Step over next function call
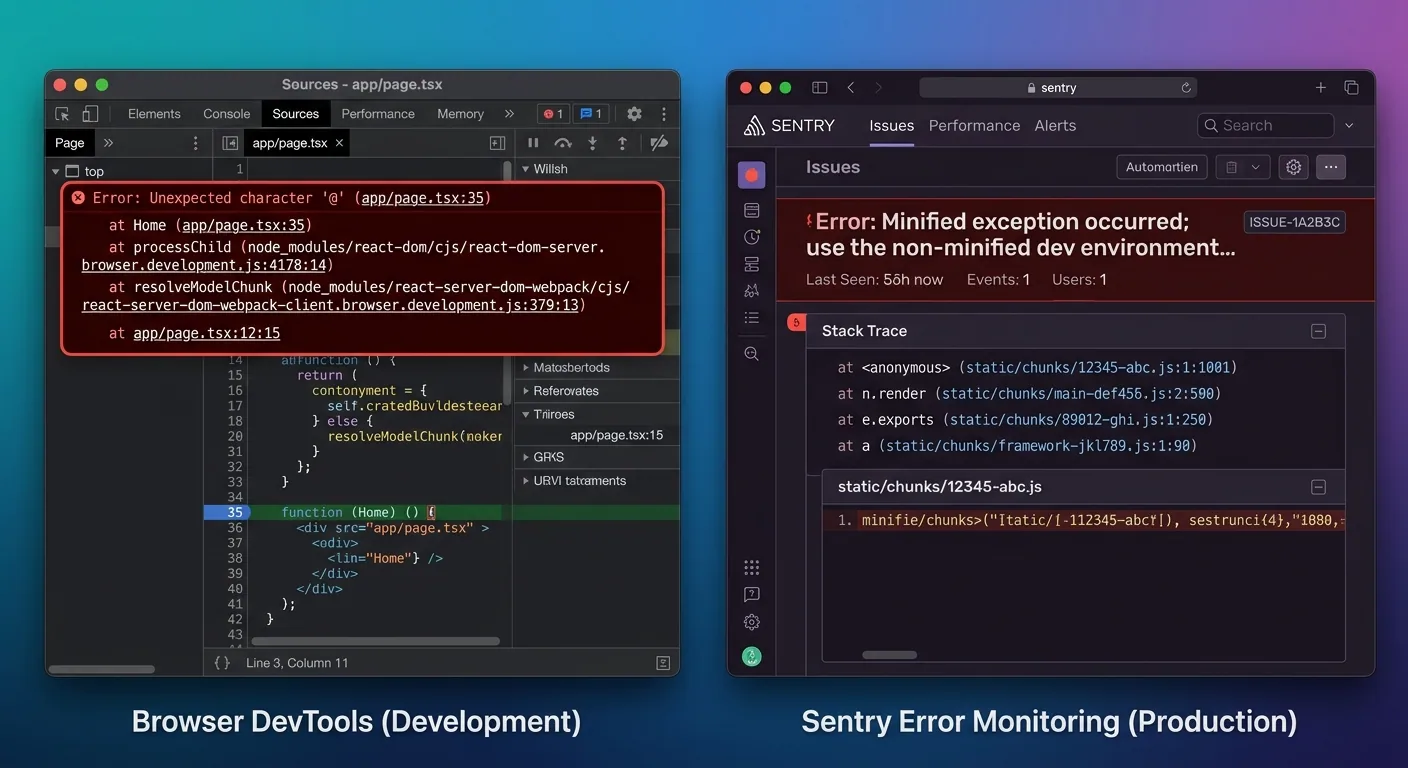The height and width of the screenshot is (768, 1408). tap(563, 143)
